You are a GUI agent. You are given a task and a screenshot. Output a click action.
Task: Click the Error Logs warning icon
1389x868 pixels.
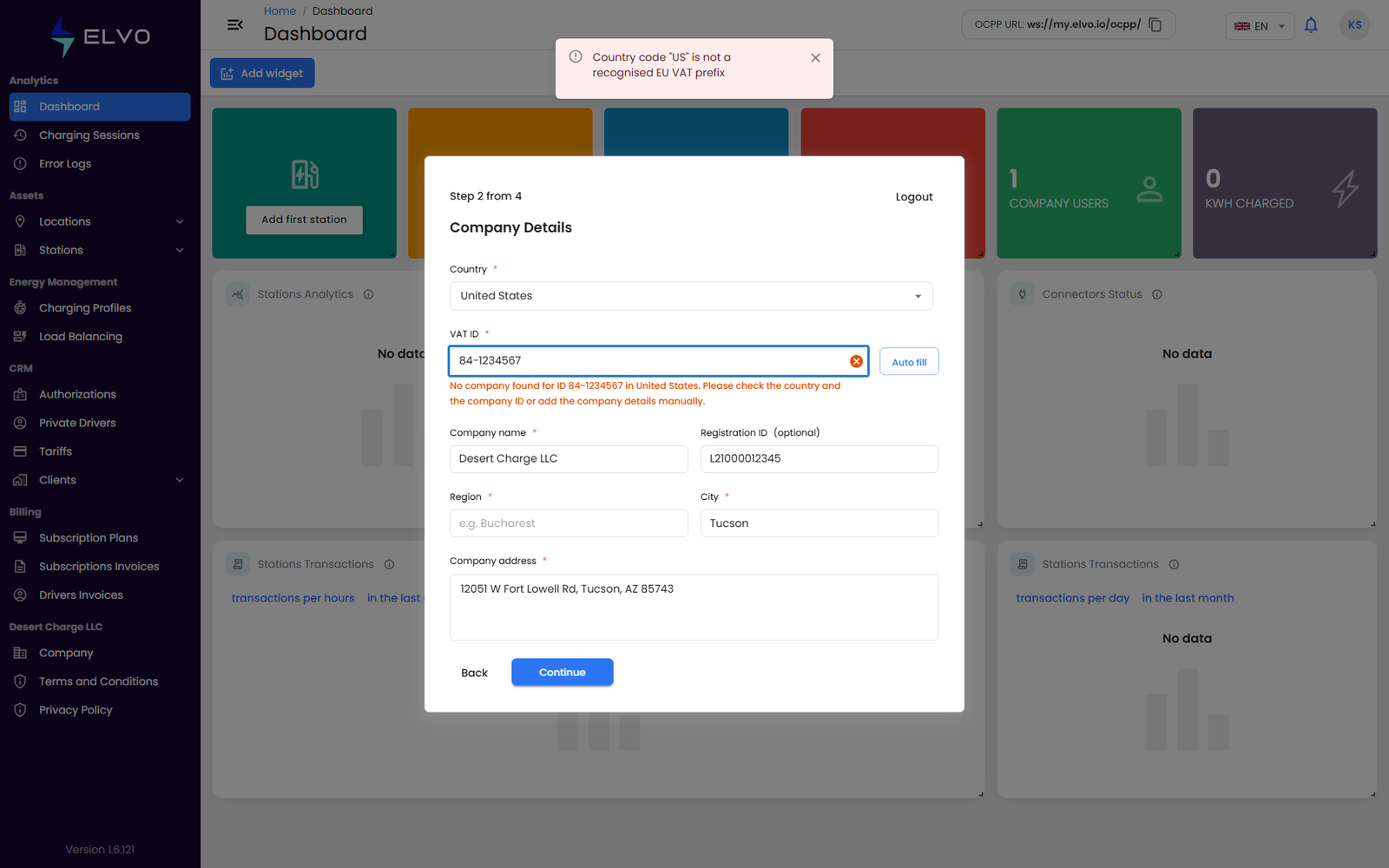click(x=20, y=164)
